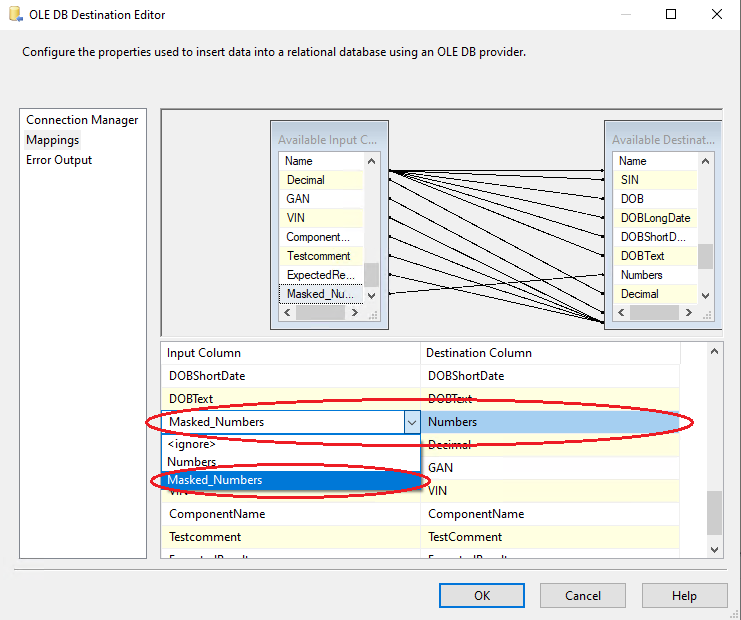Choose <ignore> from the dropdown list
Viewport: 741px width, 620px height.
190,443
